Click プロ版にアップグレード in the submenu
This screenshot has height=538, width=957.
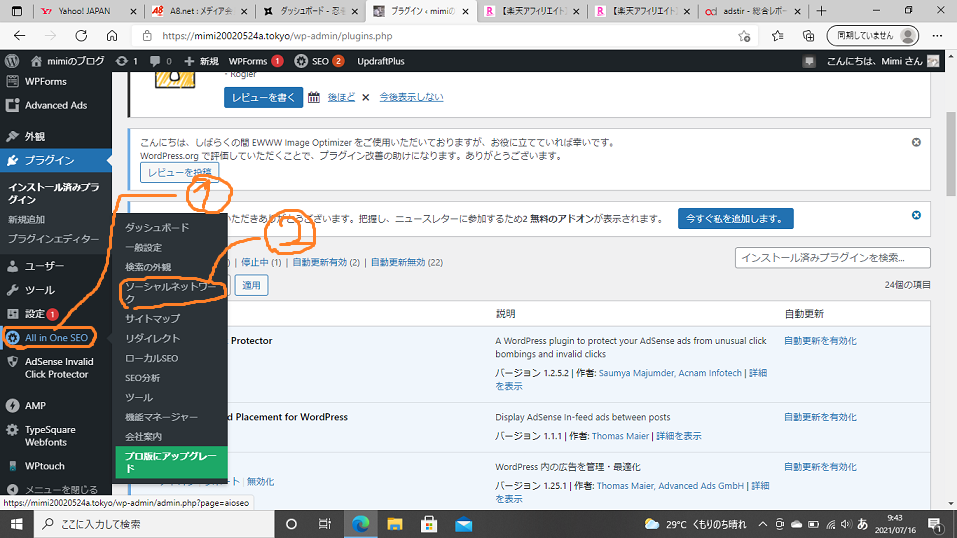(171, 462)
